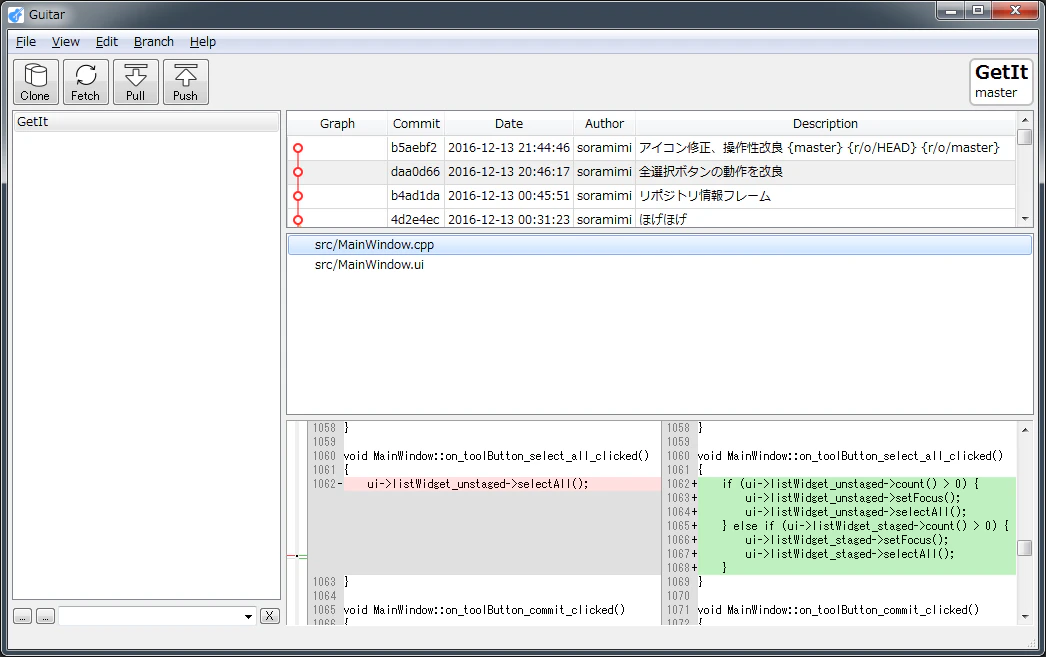Click the Push toolbar icon
1046x657 pixels.
pos(185,81)
